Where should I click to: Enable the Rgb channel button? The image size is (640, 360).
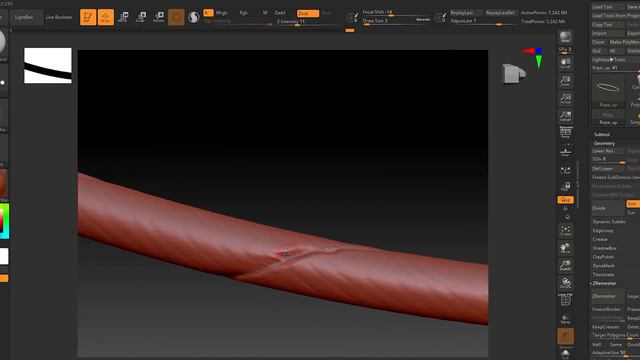[x=244, y=13]
